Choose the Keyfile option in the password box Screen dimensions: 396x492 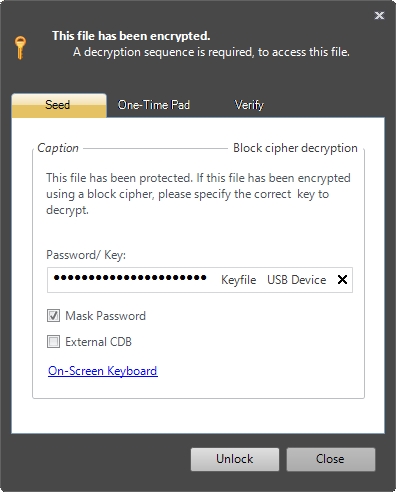pyautogui.click(x=239, y=280)
